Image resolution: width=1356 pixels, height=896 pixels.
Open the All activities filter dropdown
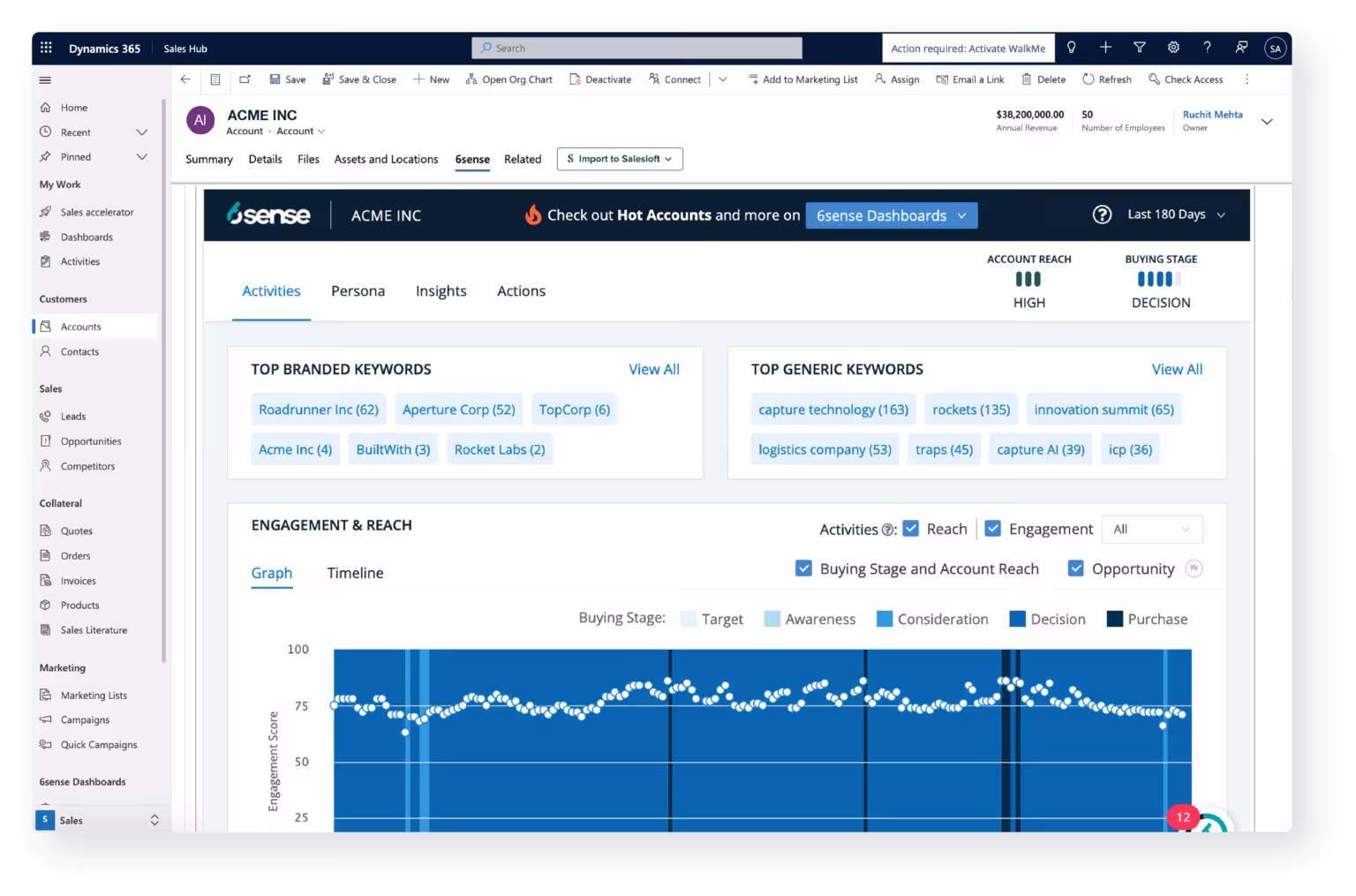pyautogui.click(x=1152, y=530)
